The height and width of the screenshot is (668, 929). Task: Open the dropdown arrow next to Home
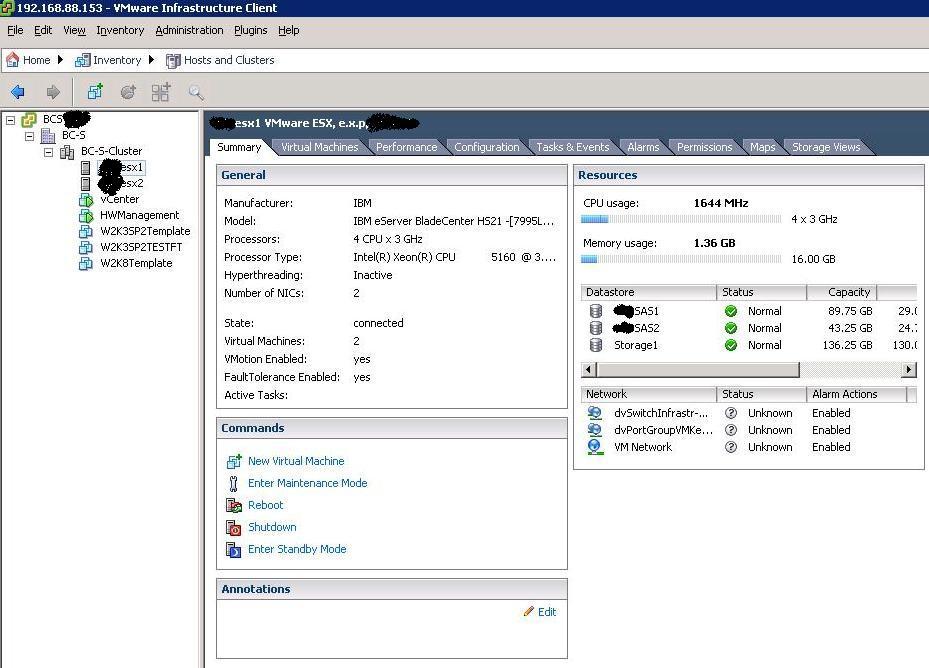tap(60, 60)
